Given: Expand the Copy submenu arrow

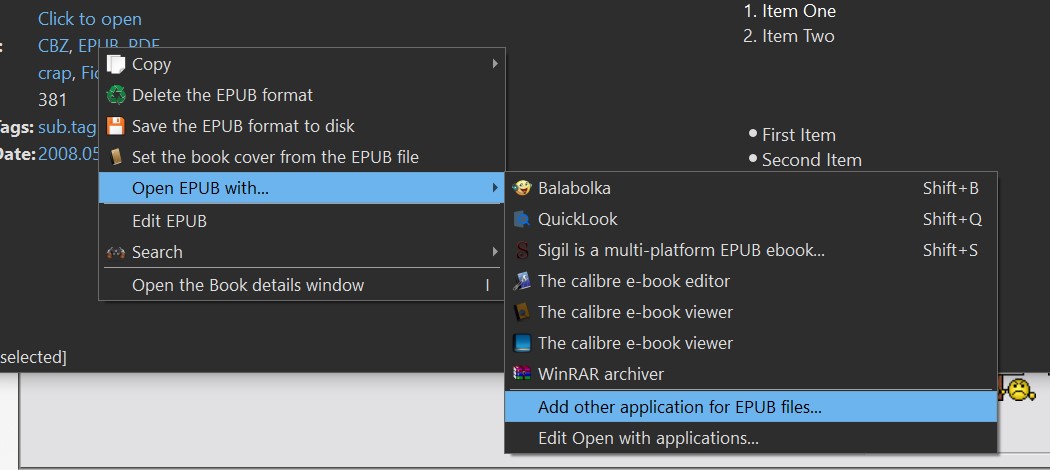Looking at the screenshot, I should point(495,64).
